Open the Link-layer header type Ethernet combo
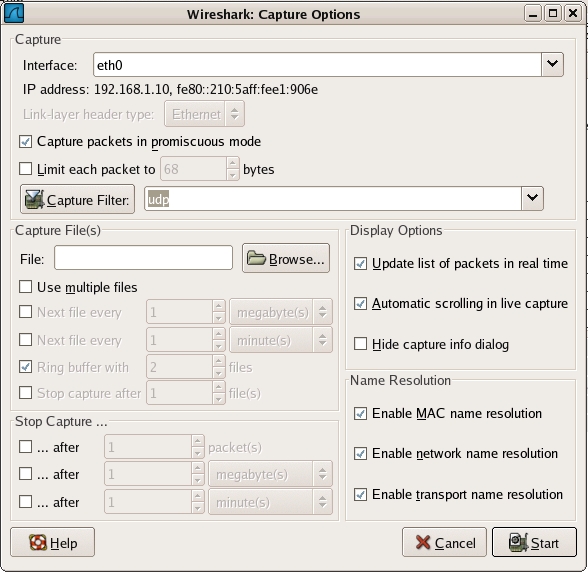The width and height of the screenshot is (588, 572). 204,114
